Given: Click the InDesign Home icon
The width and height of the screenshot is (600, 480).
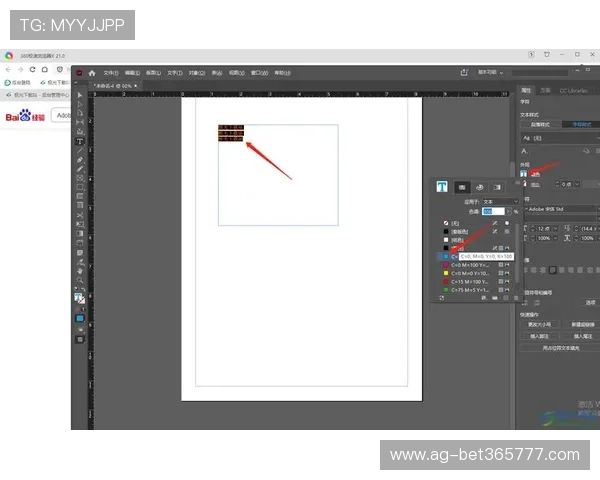Looking at the screenshot, I should (x=92, y=73).
